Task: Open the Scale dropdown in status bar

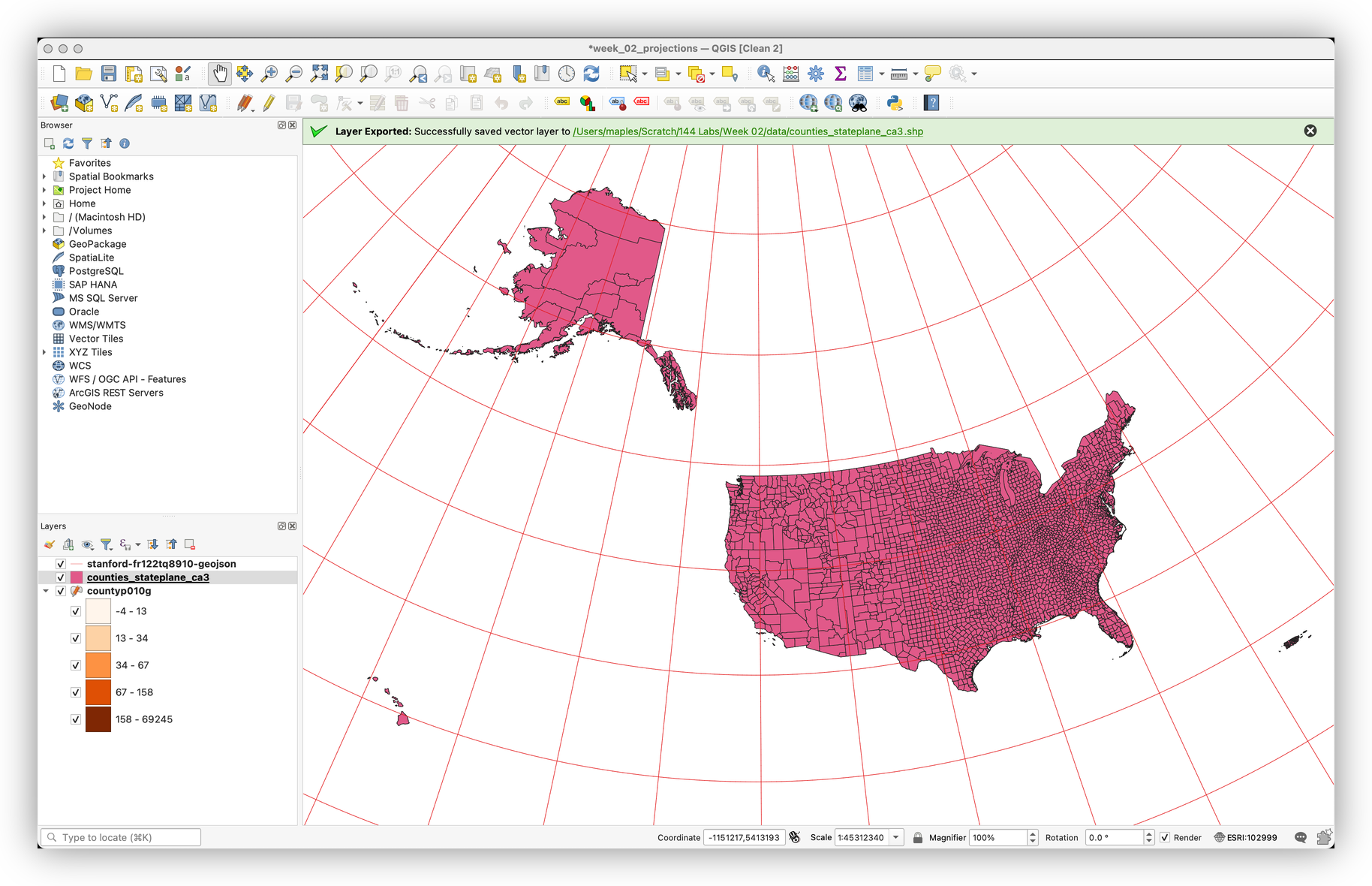Action: tap(896, 837)
